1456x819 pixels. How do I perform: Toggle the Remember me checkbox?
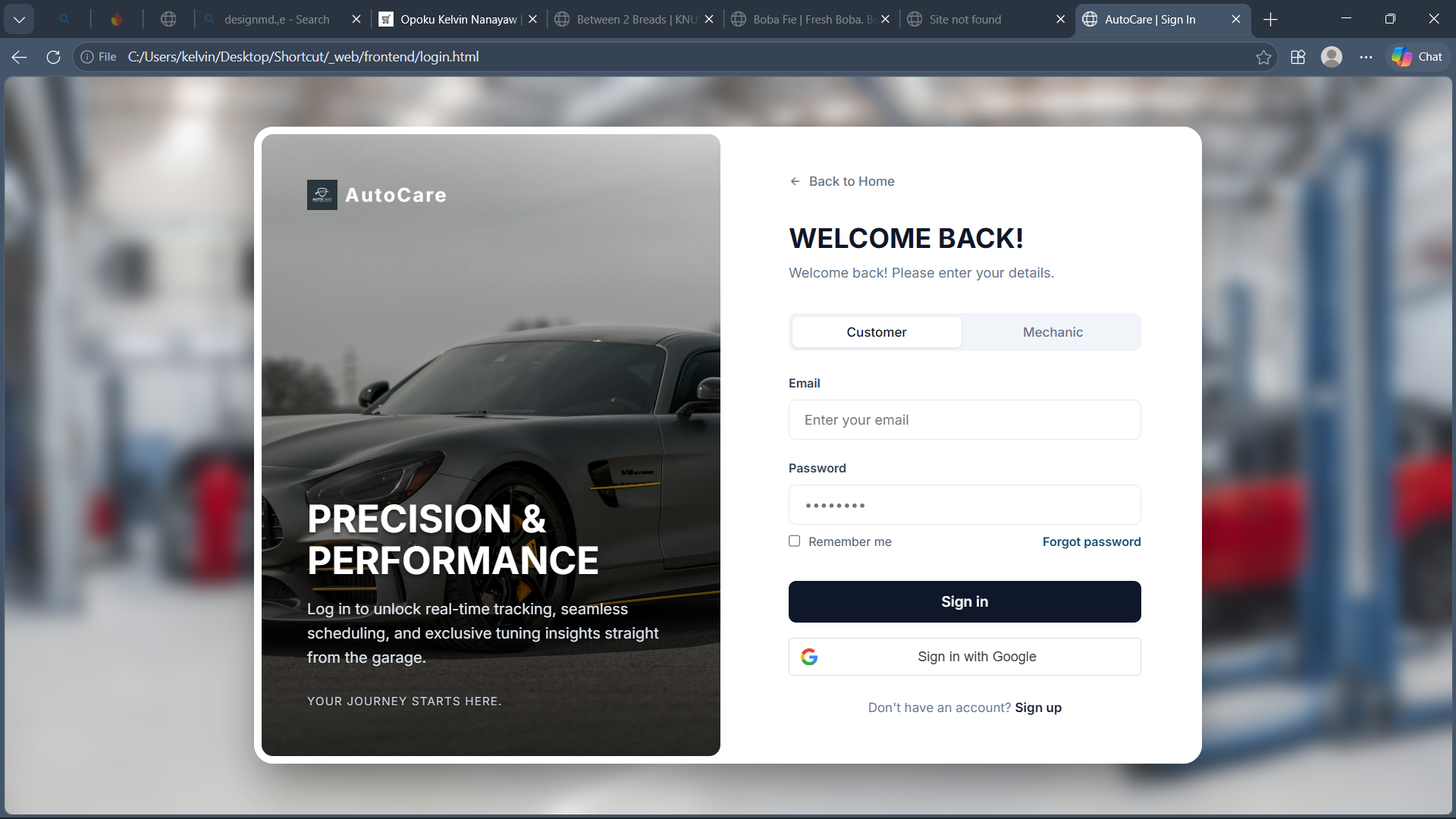(795, 541)
